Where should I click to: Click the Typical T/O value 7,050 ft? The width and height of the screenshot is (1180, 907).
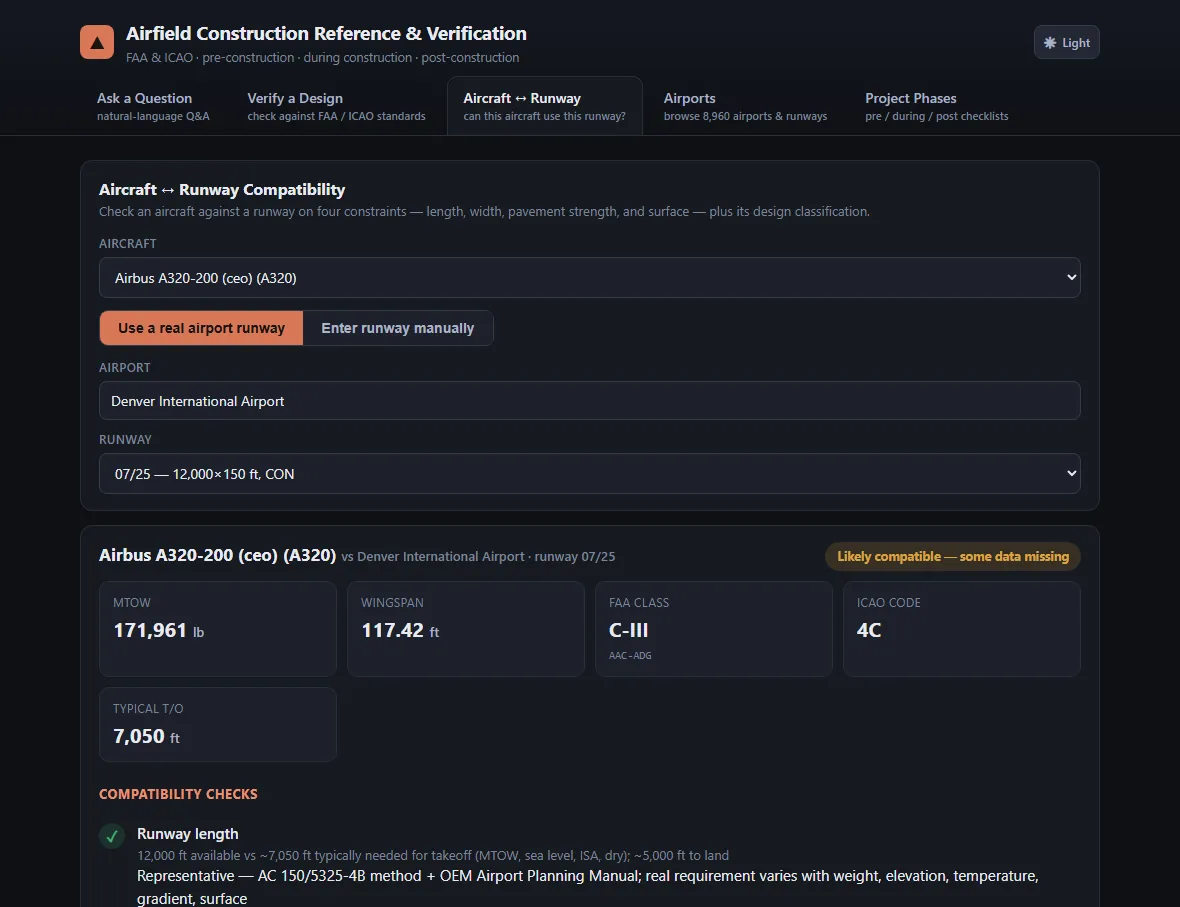(147, 736)
